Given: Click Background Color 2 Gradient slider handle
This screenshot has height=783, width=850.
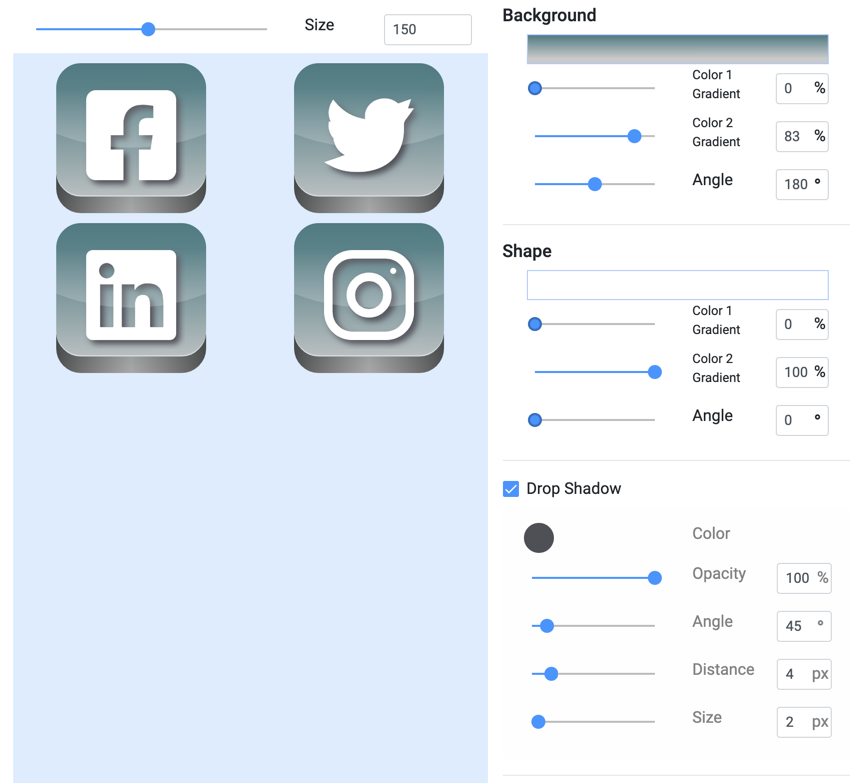Looking at the screenshot, I should pyautogui.click(x=634, y=136).
